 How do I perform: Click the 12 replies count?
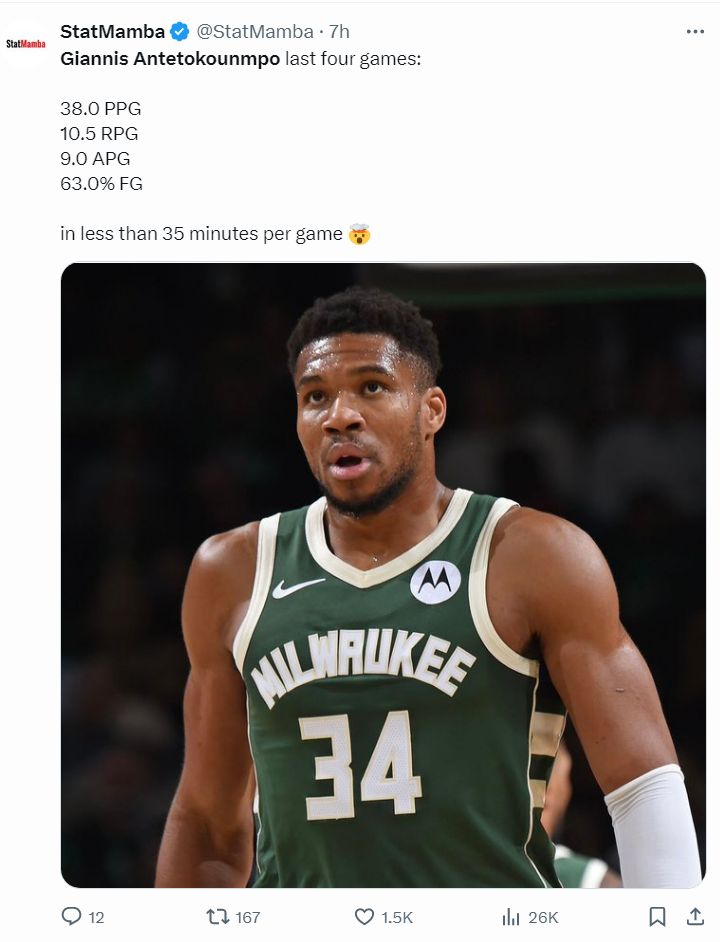tap(96, 917)
